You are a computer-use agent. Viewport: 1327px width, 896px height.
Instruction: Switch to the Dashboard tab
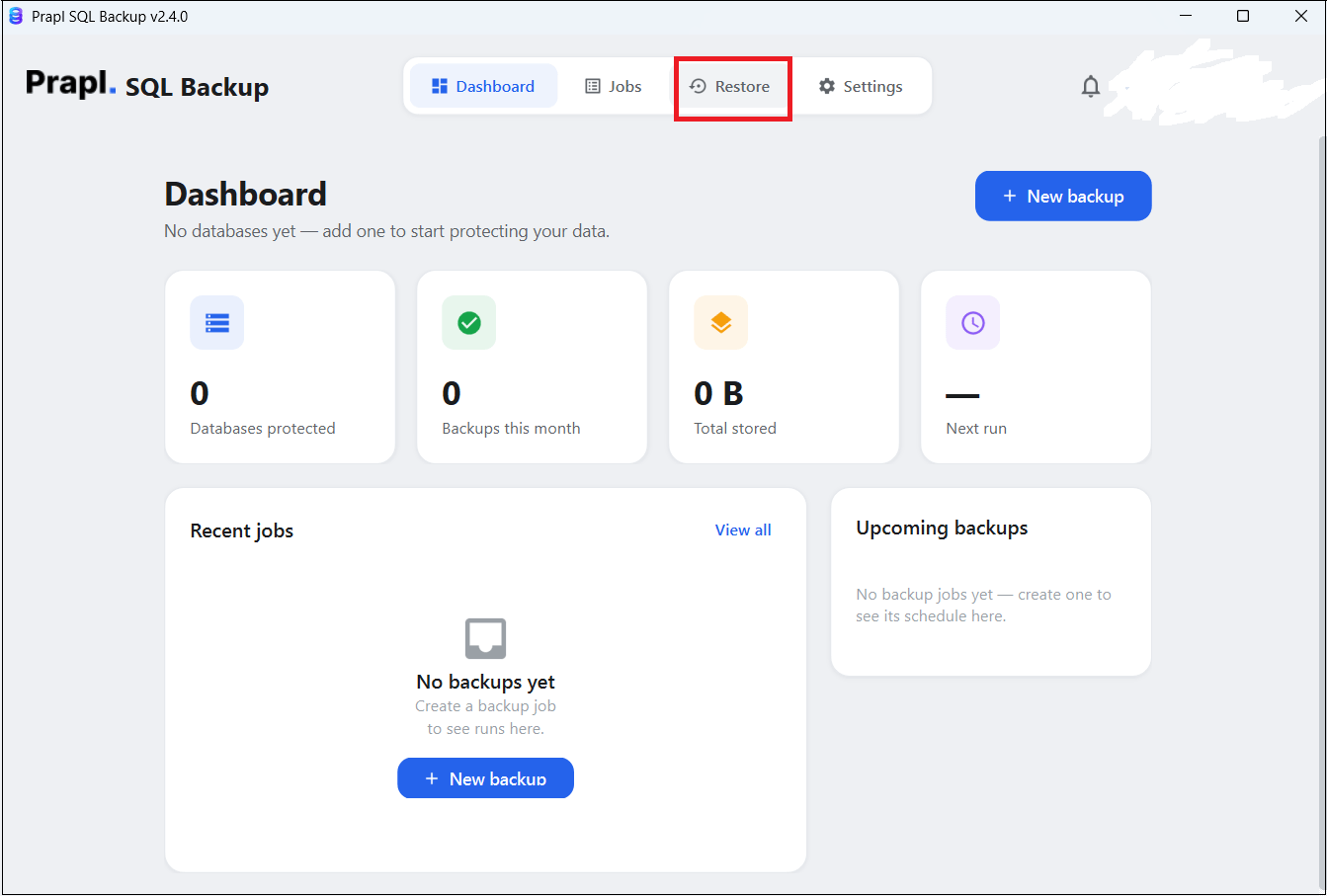[x=483, y=86]
